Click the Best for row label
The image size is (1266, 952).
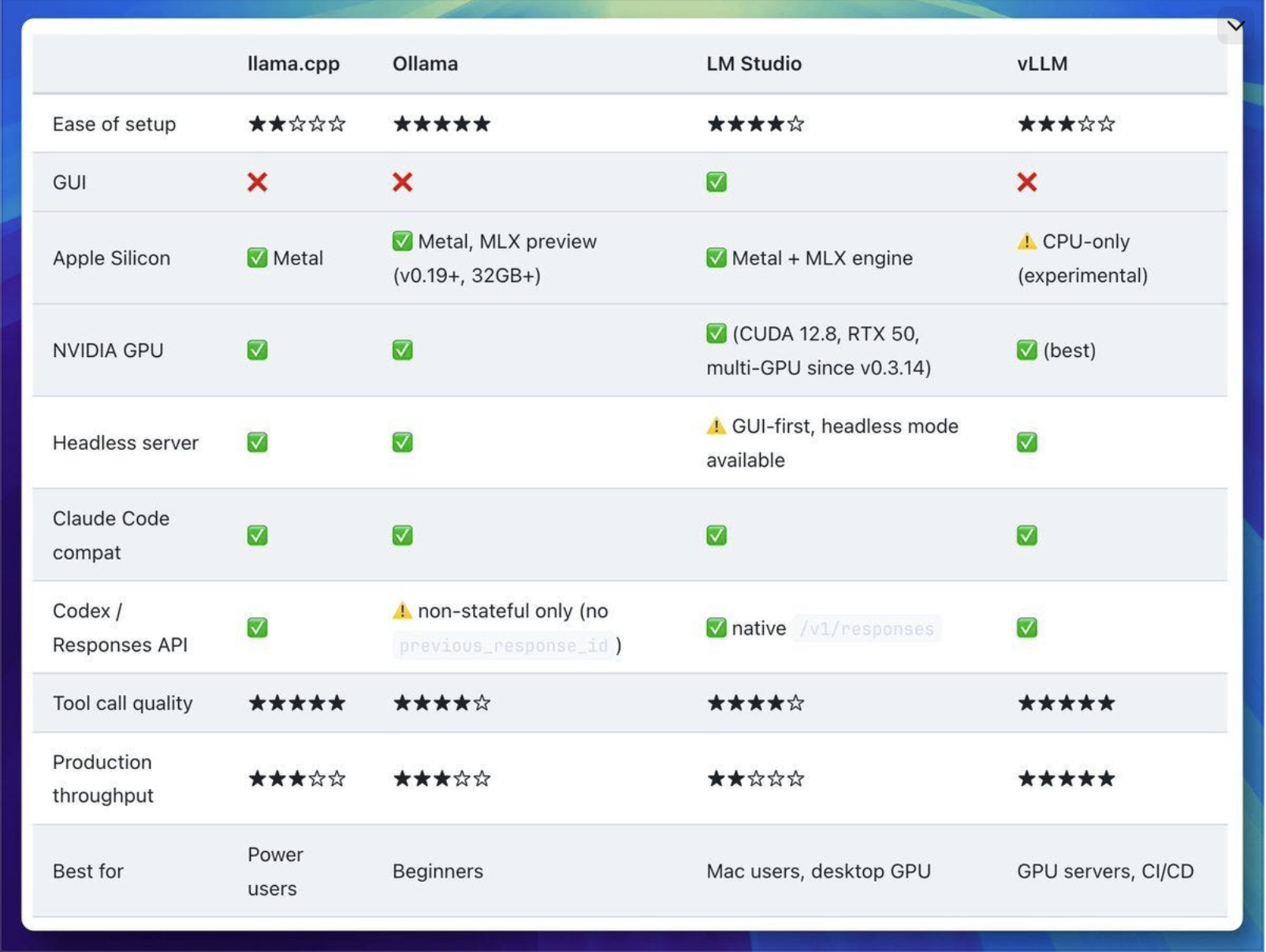(x=88, y=871)
